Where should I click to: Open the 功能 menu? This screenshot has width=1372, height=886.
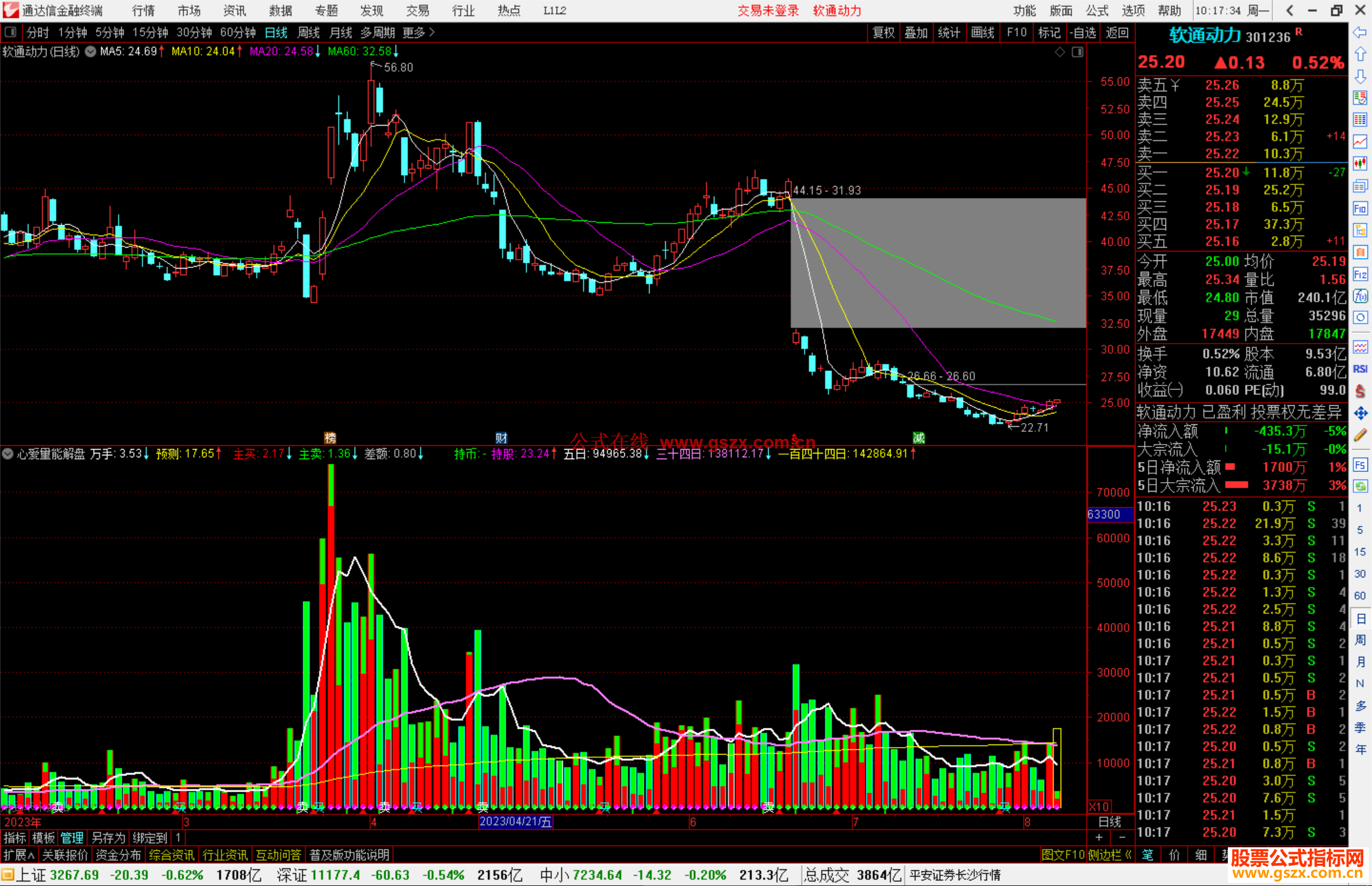(x=1025, y=11)
